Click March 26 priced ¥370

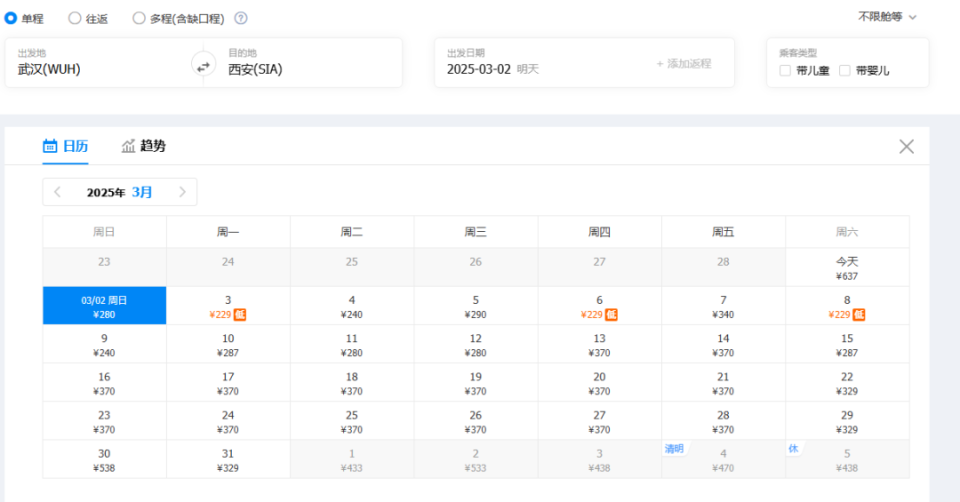point(476,421)
